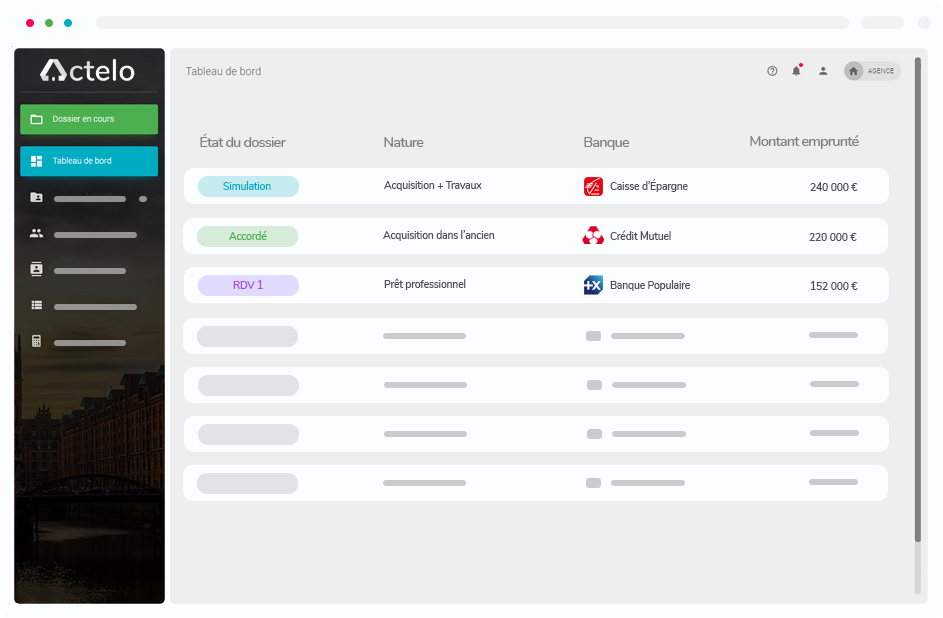This screenshot has height=618, width=943.
Task: Open Dossier en cours menu
Action: 89,119
